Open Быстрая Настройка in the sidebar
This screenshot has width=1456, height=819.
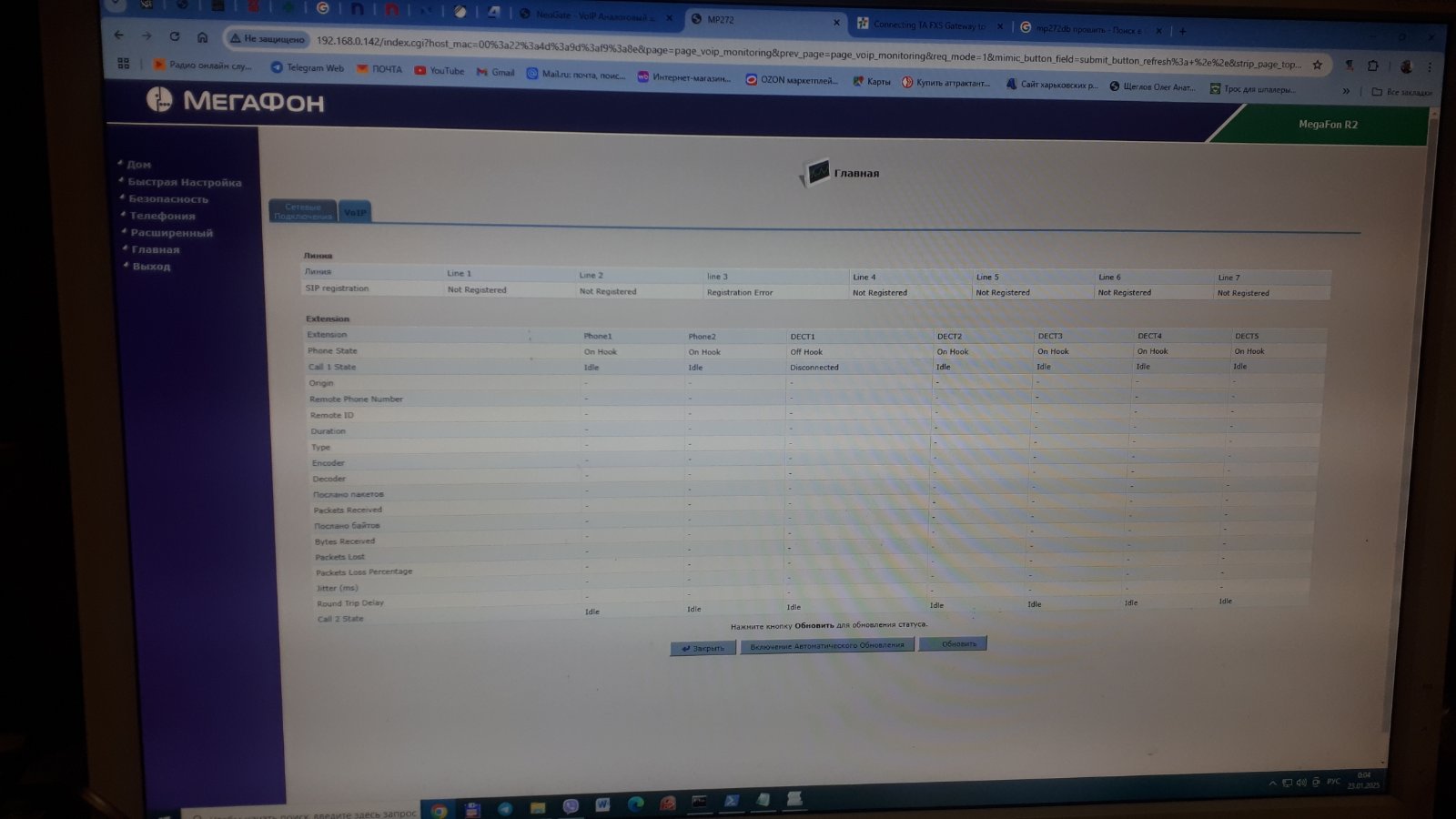point(185,182)
